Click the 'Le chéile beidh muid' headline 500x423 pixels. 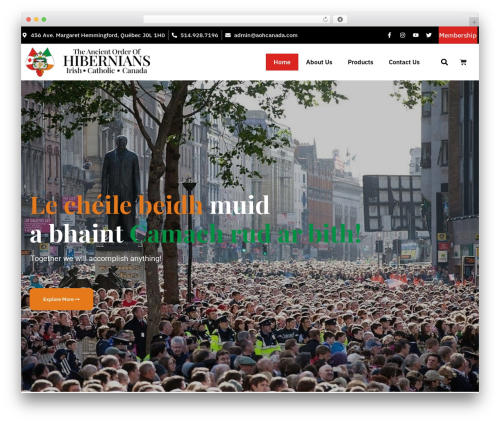point(150,205)
